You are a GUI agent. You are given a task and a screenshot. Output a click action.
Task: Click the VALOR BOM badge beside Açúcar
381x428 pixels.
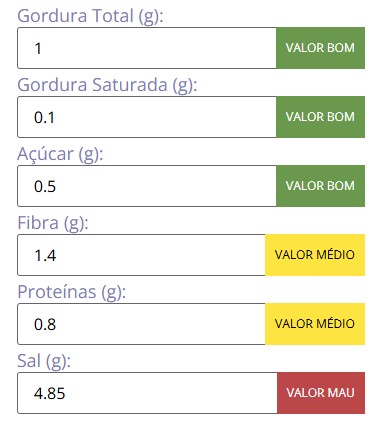point(320,186)
